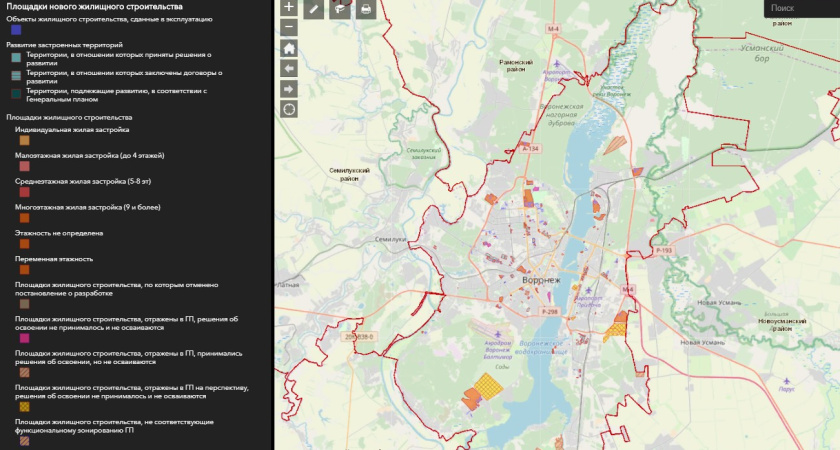The height and width of the screenshot is (450, 840).
Task: Activate the find my location button
Action: (x=289, y=109)
